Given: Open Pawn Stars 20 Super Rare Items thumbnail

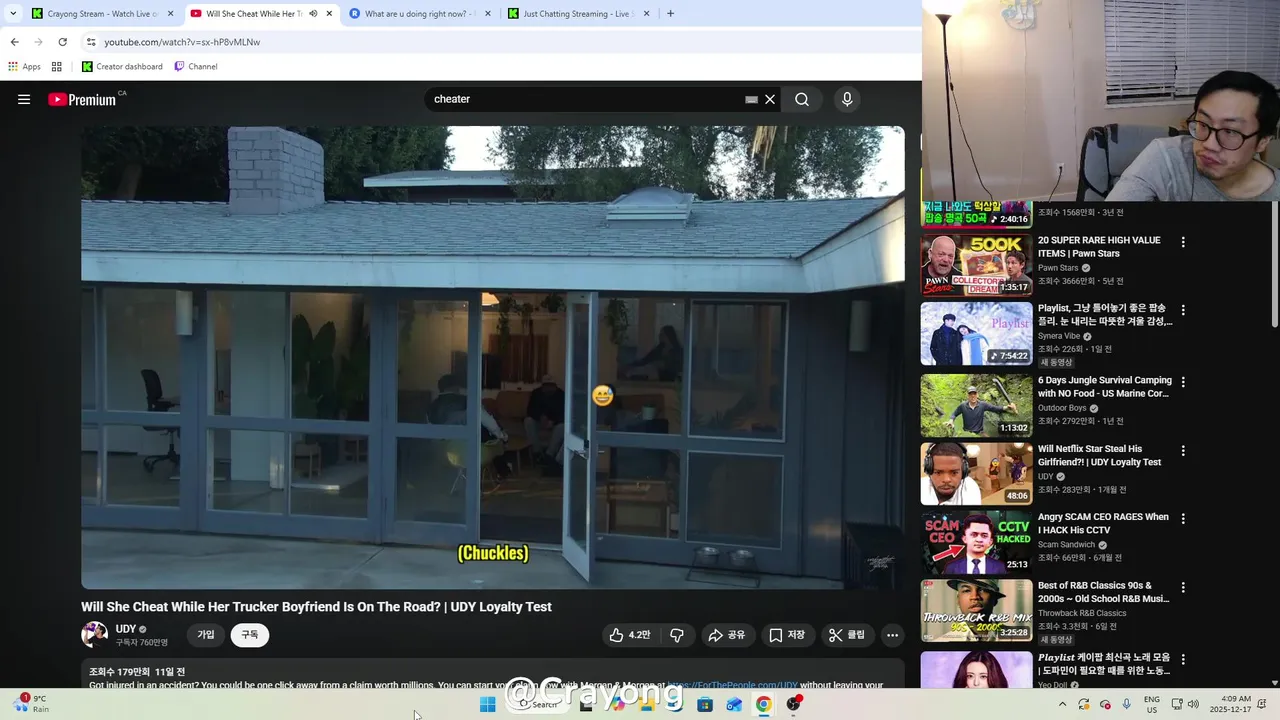Looking at the screenshot, I should click(976, 265).
